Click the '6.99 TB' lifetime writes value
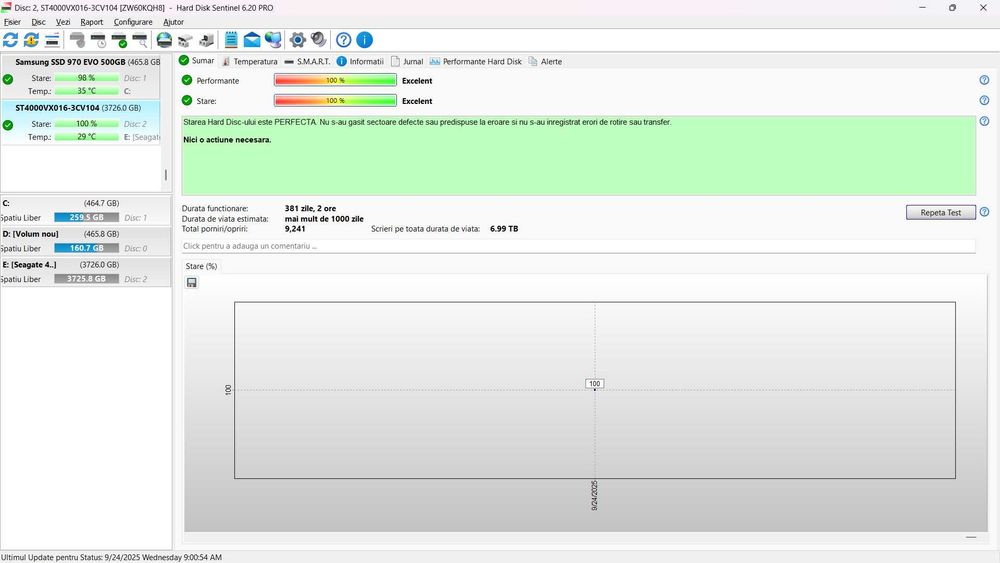The height and width of the screenshot is (563, 1000). click(x=504, y=229)
